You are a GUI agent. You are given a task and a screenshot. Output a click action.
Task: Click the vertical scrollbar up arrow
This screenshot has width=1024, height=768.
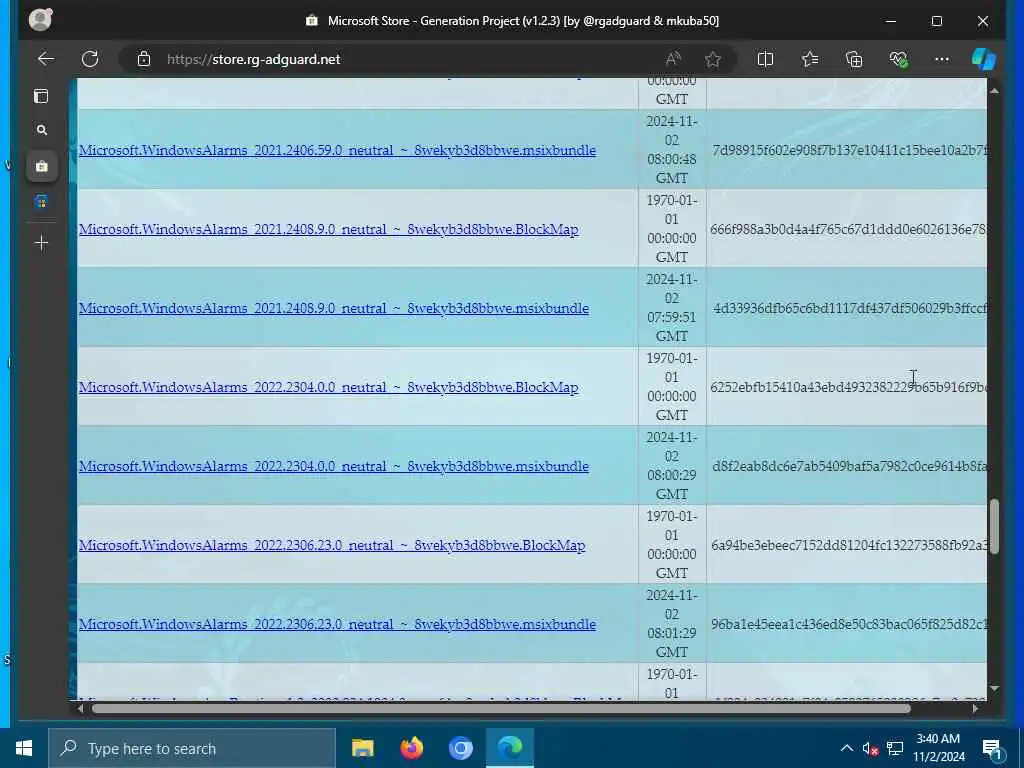(x=994, y=91)
